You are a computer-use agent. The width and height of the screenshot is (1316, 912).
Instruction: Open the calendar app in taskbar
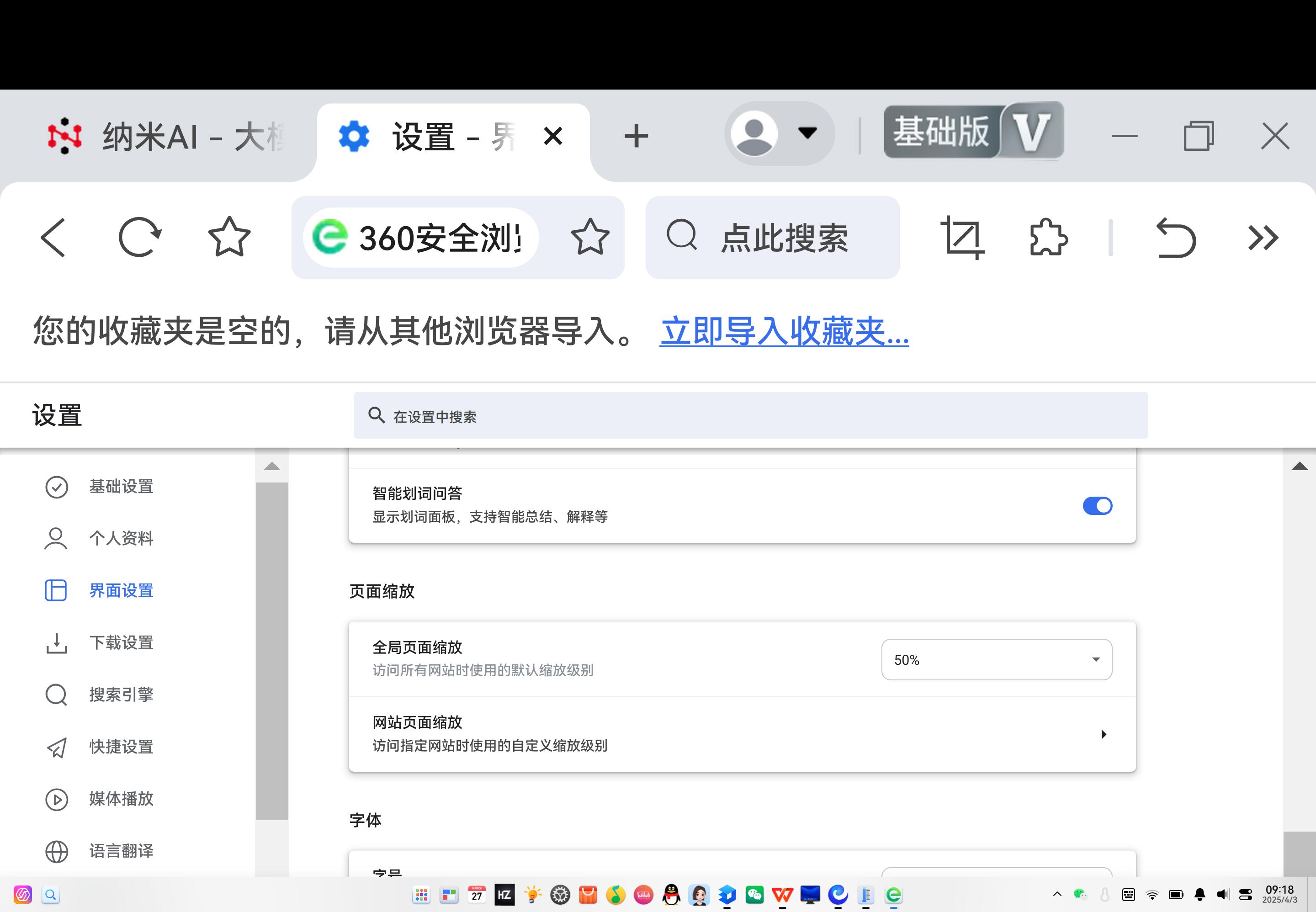(477, 895)
